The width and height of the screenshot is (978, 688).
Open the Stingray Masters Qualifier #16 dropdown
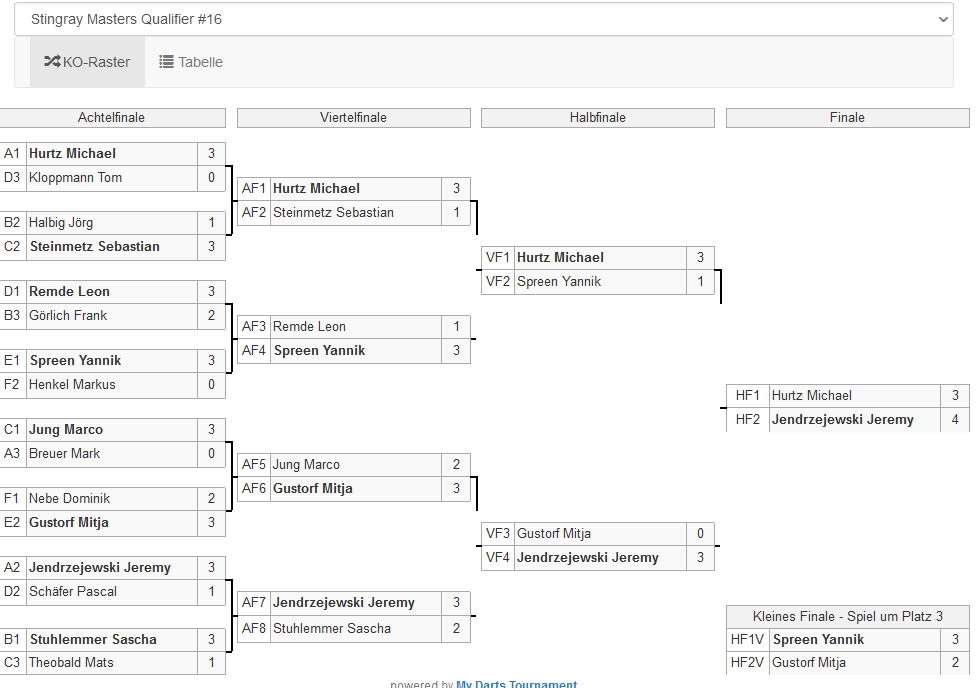(x=484, y=19)
